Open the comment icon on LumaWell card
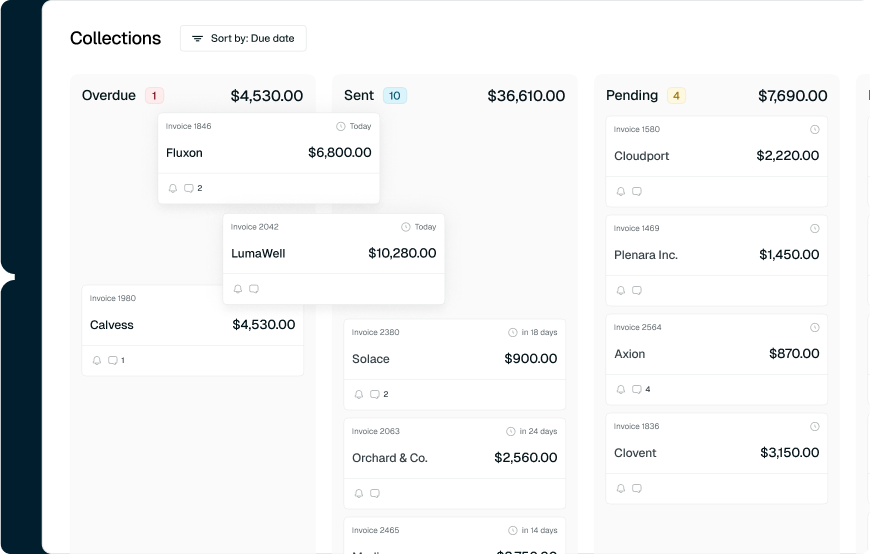Image resolution: width=882 pixels, height=554 pixels. 254,289
